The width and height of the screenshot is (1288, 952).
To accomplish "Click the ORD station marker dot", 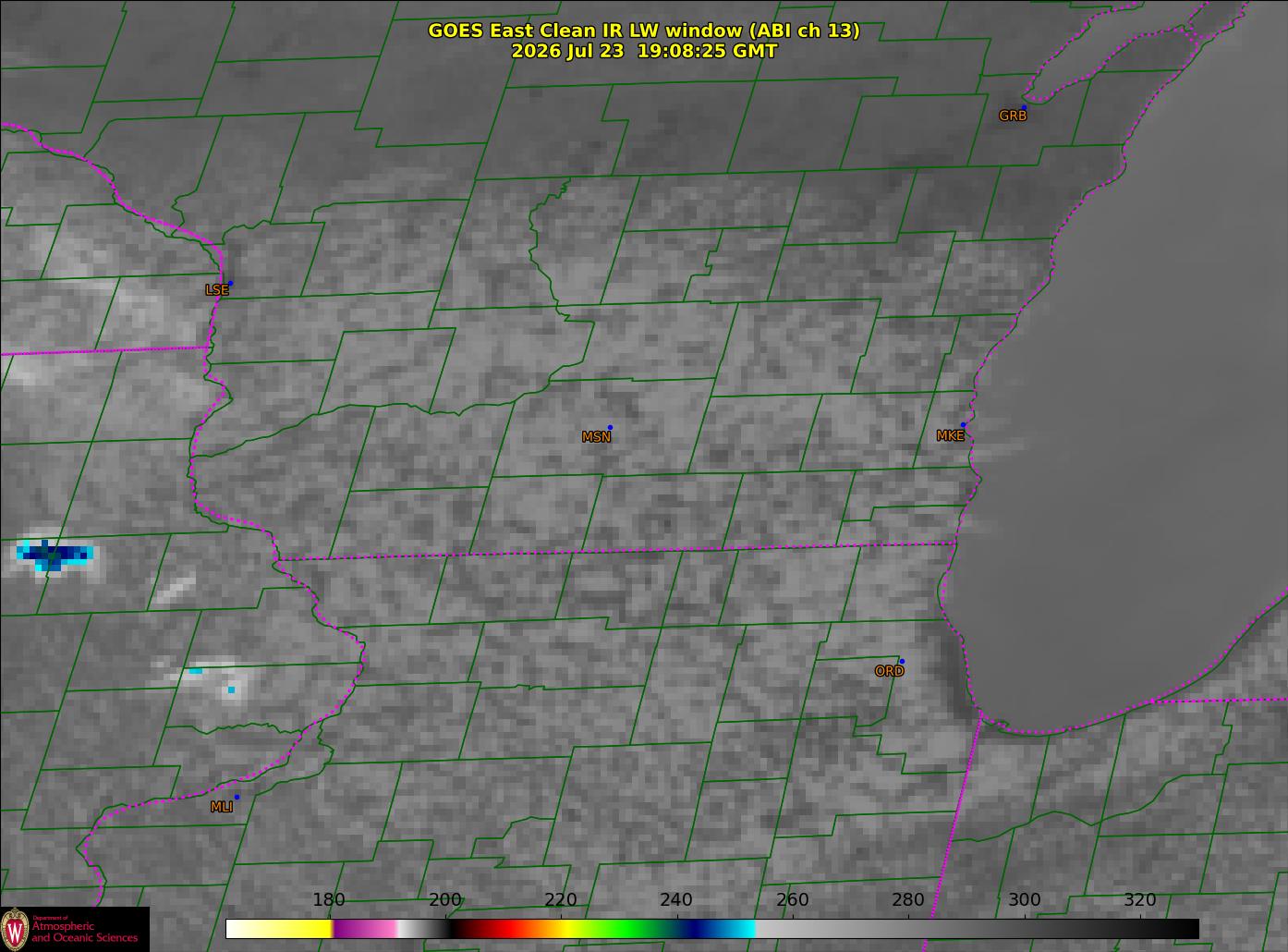I will [x=902, y=661].
